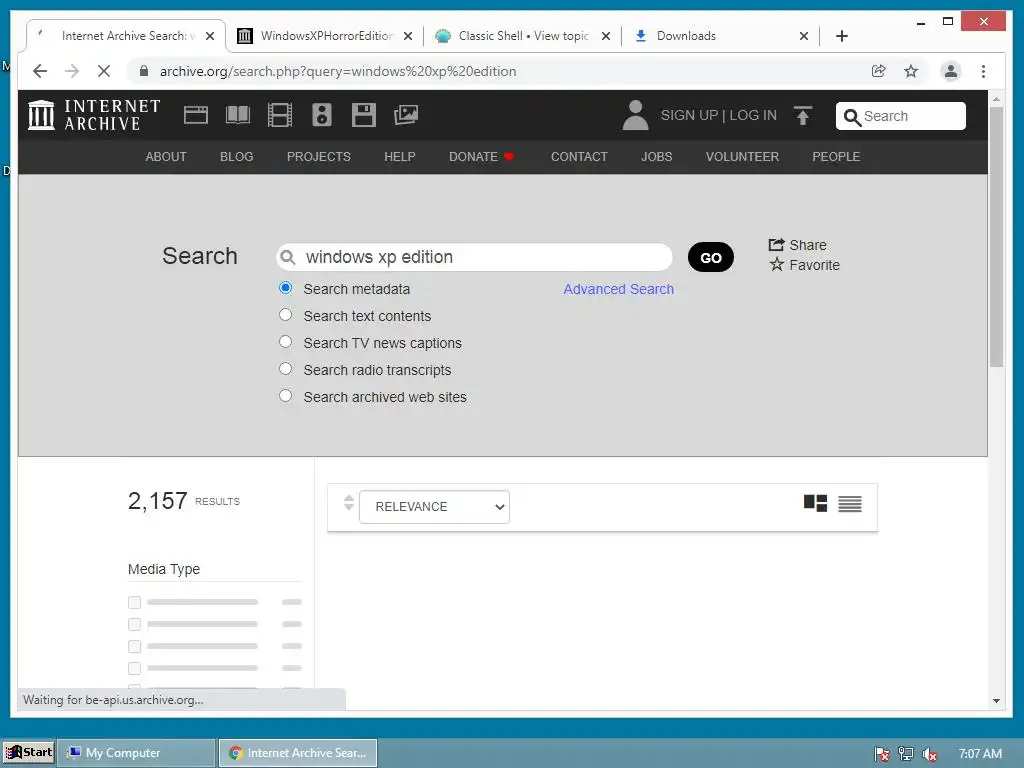
Task: Close the Classic Shell tab
Action: click(606, 36)
